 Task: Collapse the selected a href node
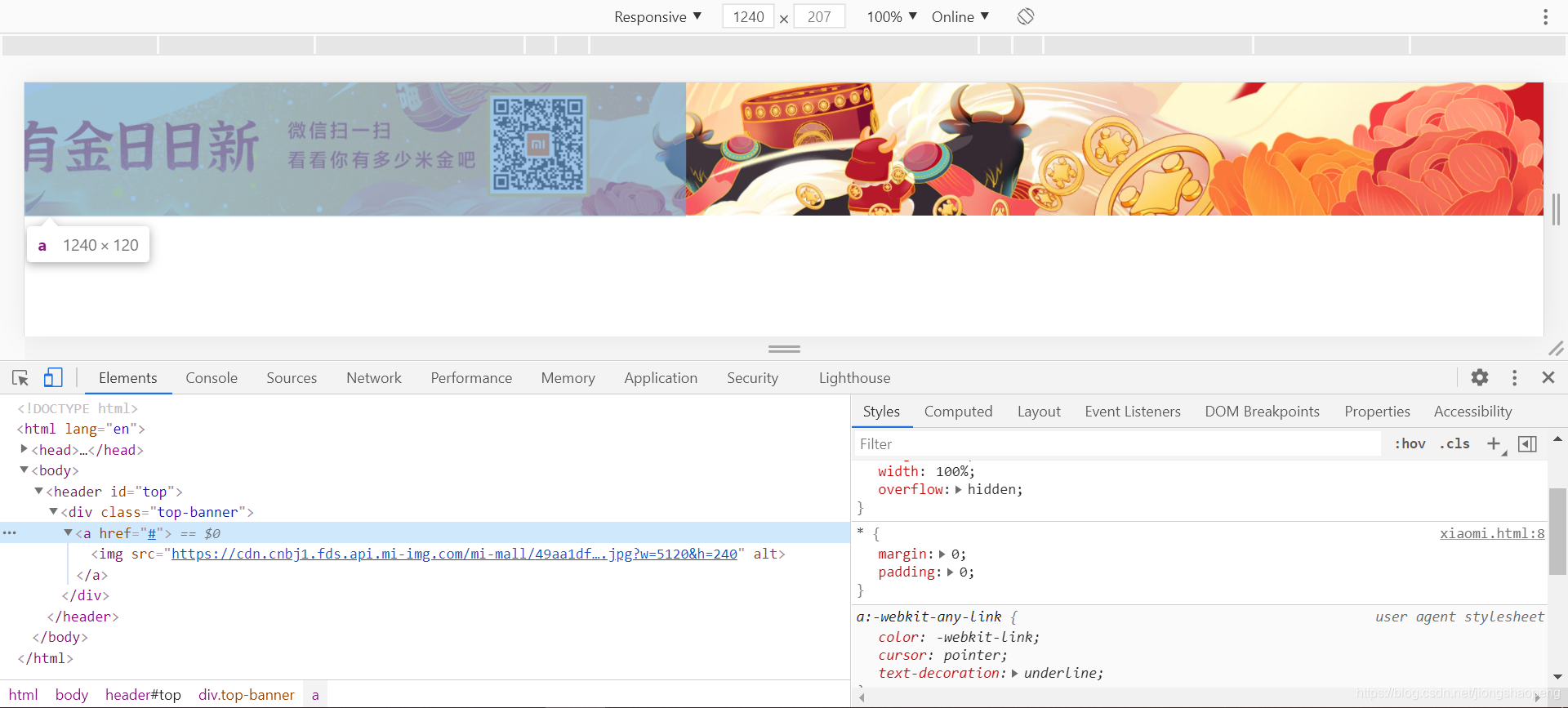point(69,532)
